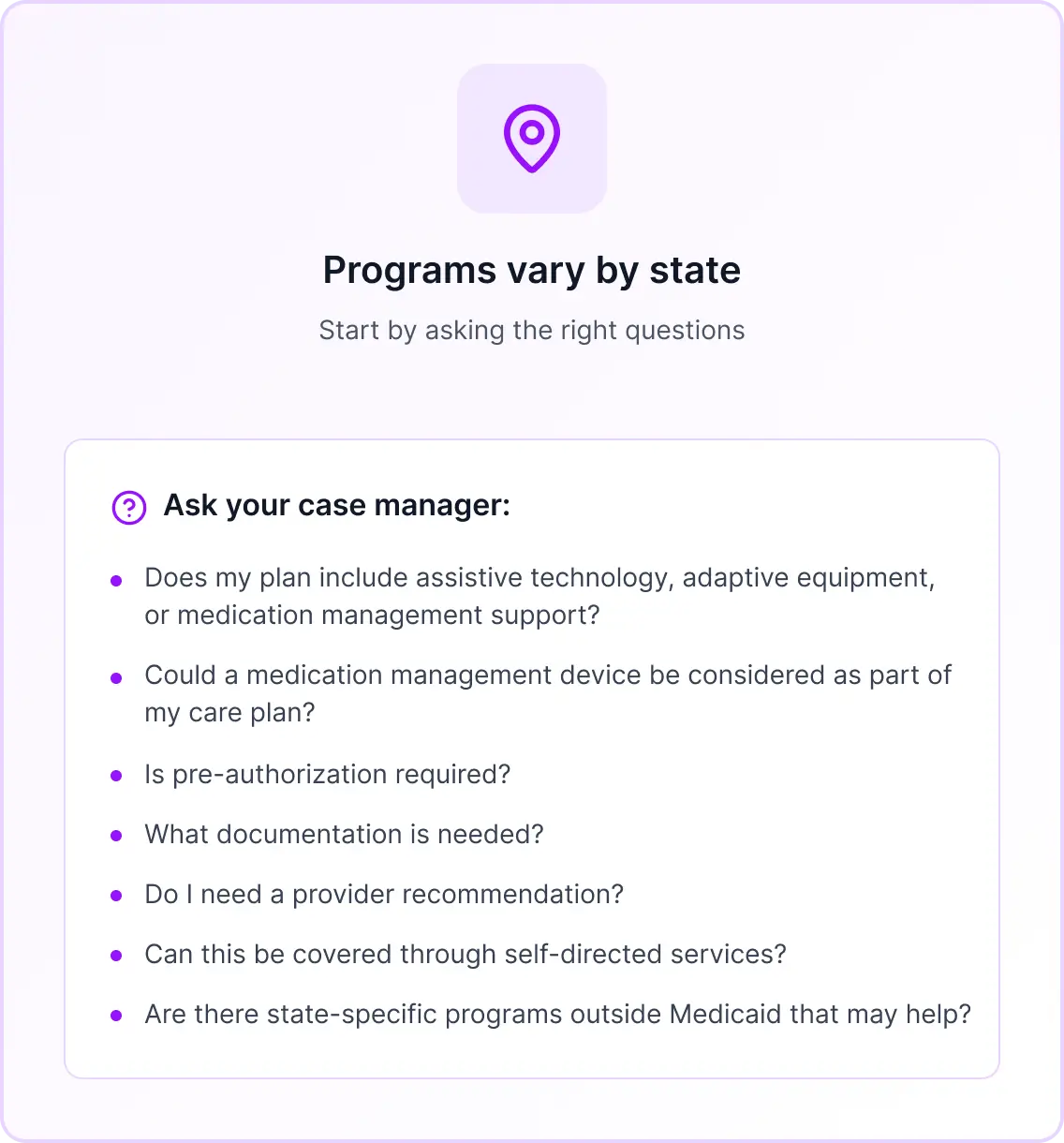Click the 'Programs vary by state' heading
Viewport: 1064px width, 1143px height.
coord(532,271)
